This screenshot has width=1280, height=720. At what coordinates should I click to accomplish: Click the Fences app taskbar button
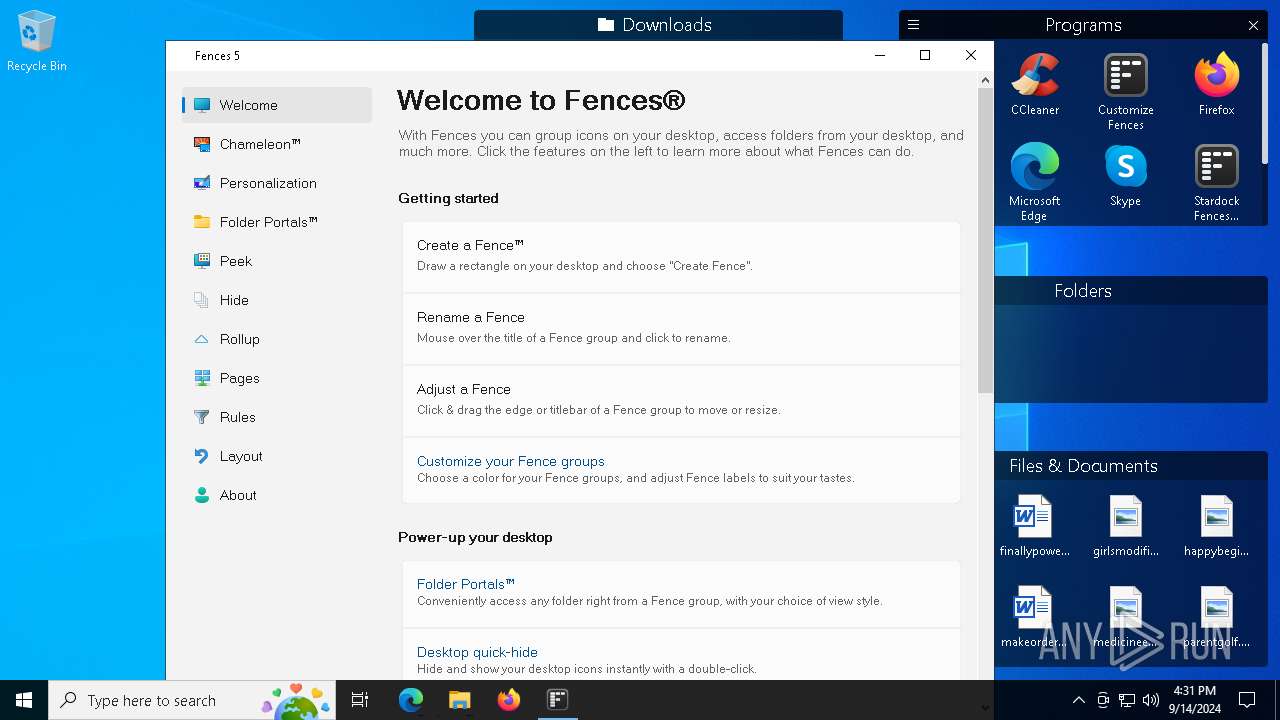click(x=558, y=700)
